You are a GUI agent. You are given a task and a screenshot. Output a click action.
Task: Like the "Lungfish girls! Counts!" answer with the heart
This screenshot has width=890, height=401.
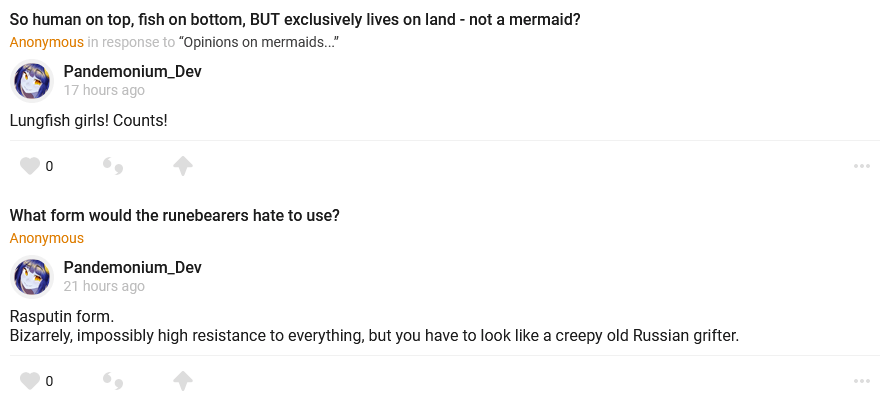[x=30, y=166]
